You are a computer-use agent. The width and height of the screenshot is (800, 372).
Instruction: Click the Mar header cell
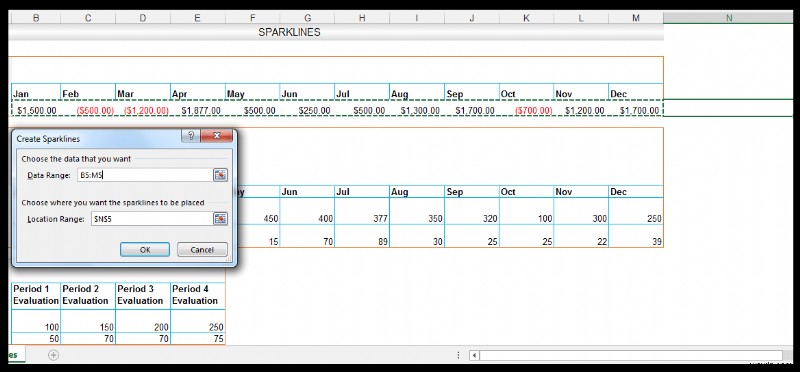143,92
